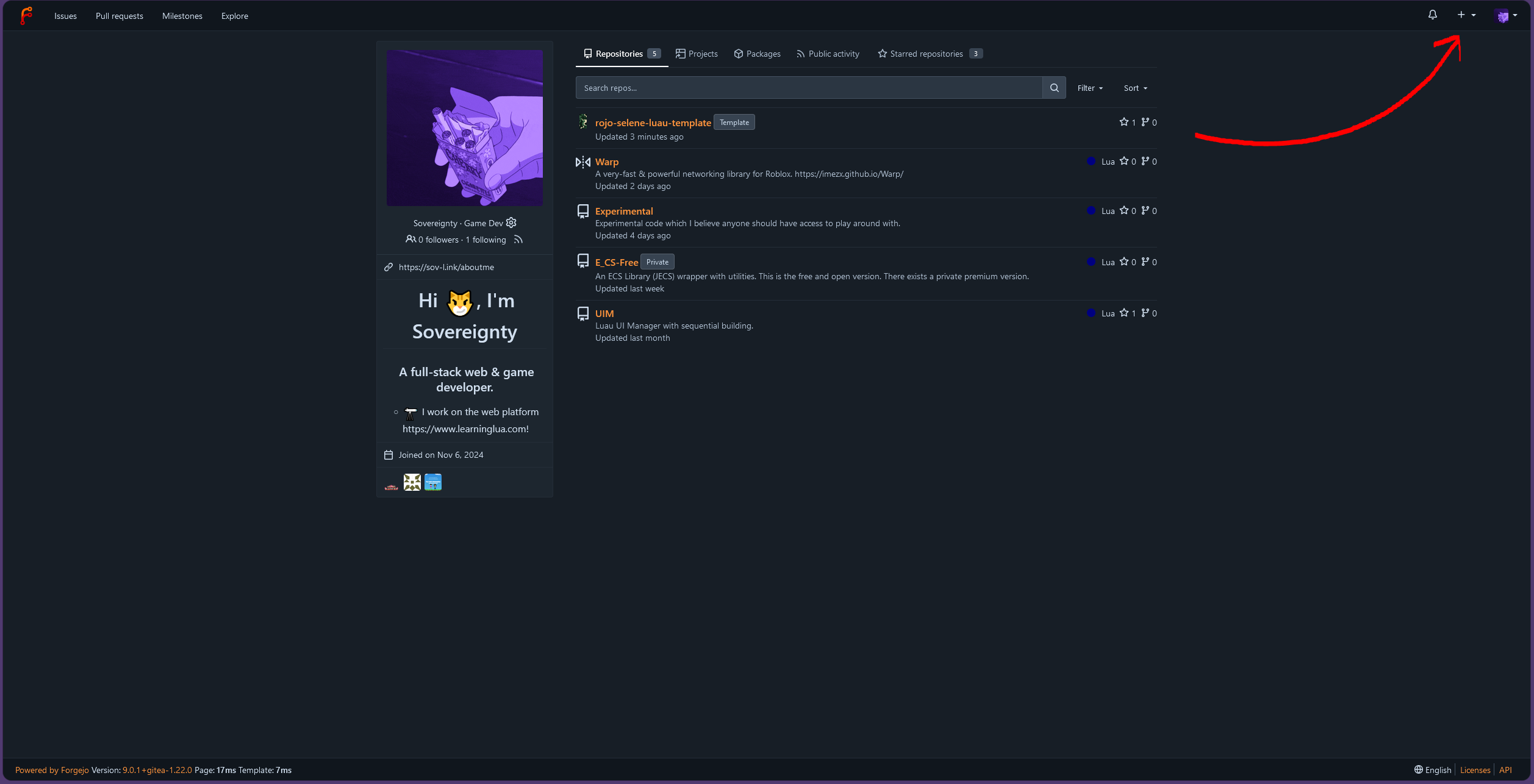
Task: Click the star icon on Experimental row
Action: [1124, 210]
